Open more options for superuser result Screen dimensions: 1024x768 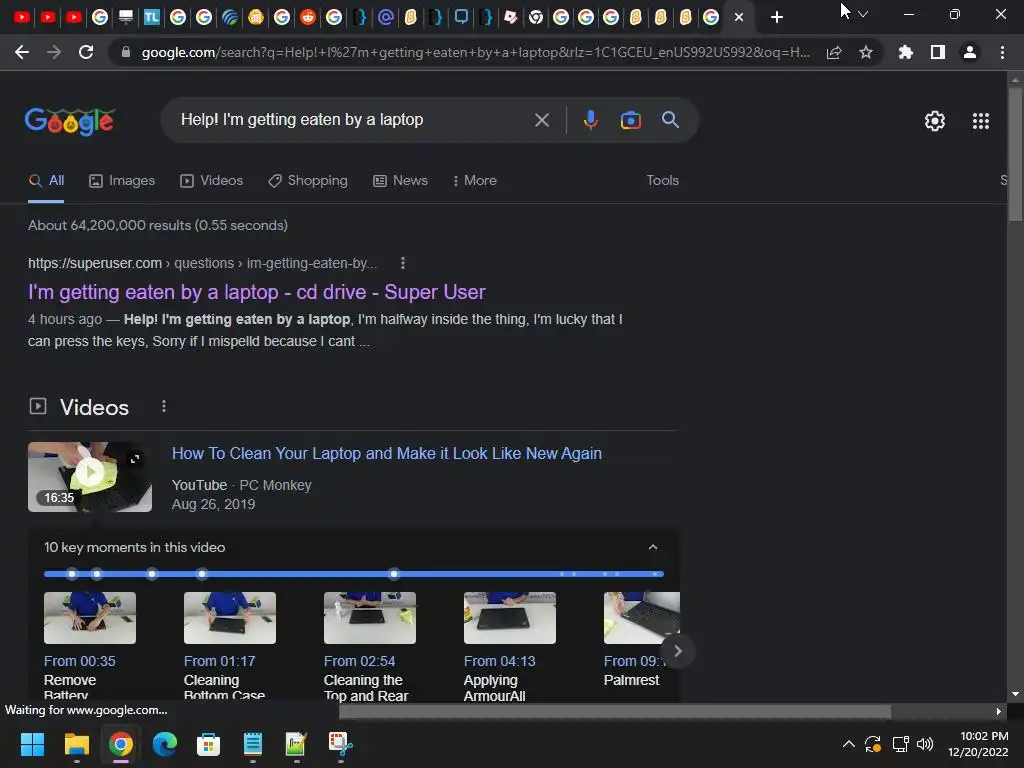pyautogui.click(x=402, y=263)
